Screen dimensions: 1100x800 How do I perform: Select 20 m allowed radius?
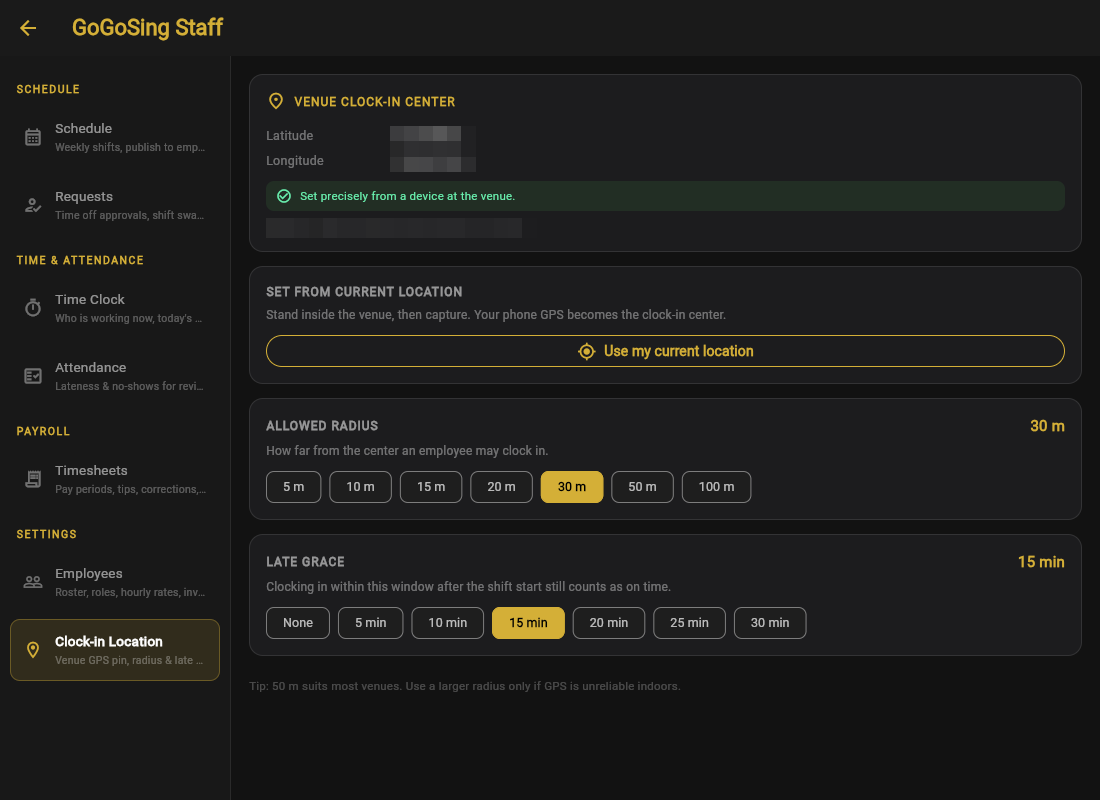502,487
